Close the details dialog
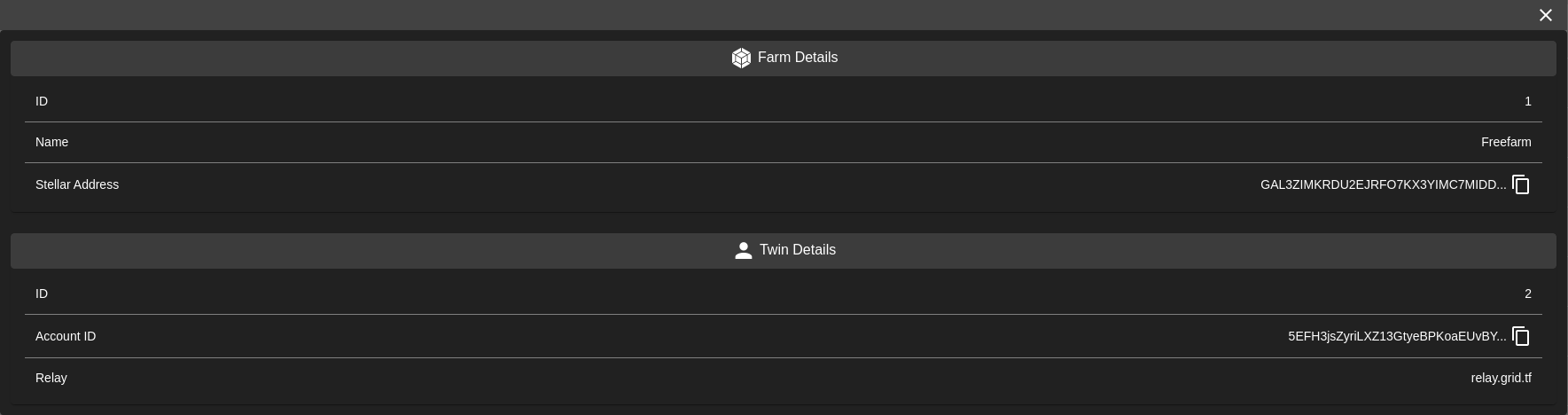 tap(1546, 15)
